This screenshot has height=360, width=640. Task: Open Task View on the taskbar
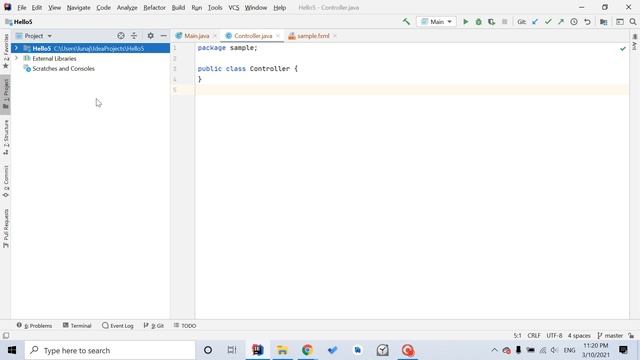pyautogui.click(x=232, y=350)
